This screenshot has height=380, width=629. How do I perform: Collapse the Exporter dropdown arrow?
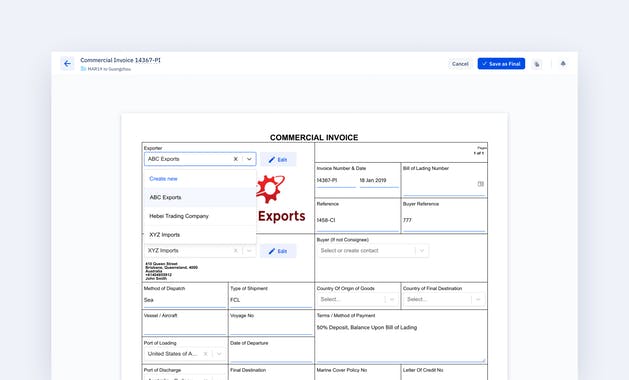[249, 159]
